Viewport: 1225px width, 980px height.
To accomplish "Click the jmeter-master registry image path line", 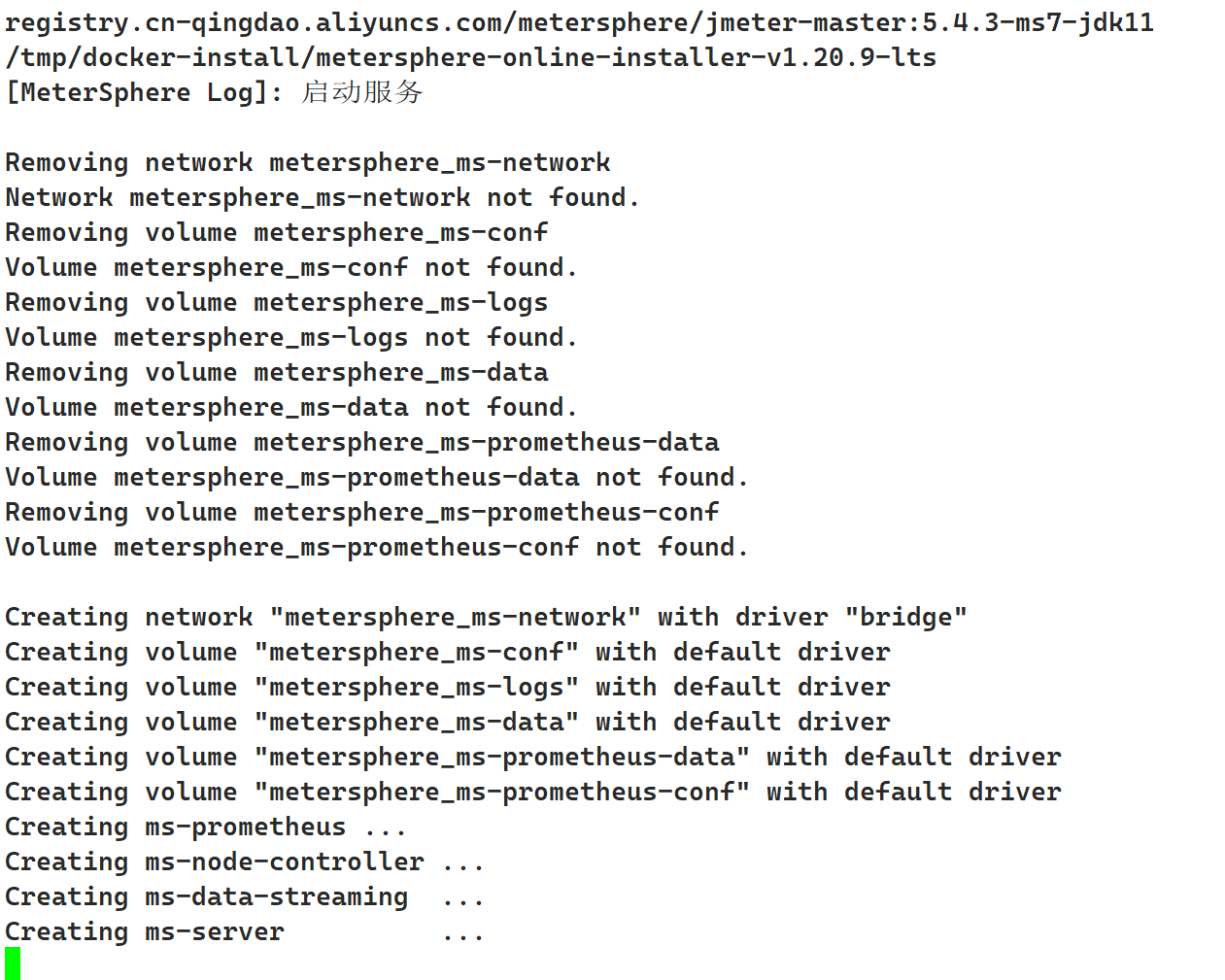I will 579,22.
